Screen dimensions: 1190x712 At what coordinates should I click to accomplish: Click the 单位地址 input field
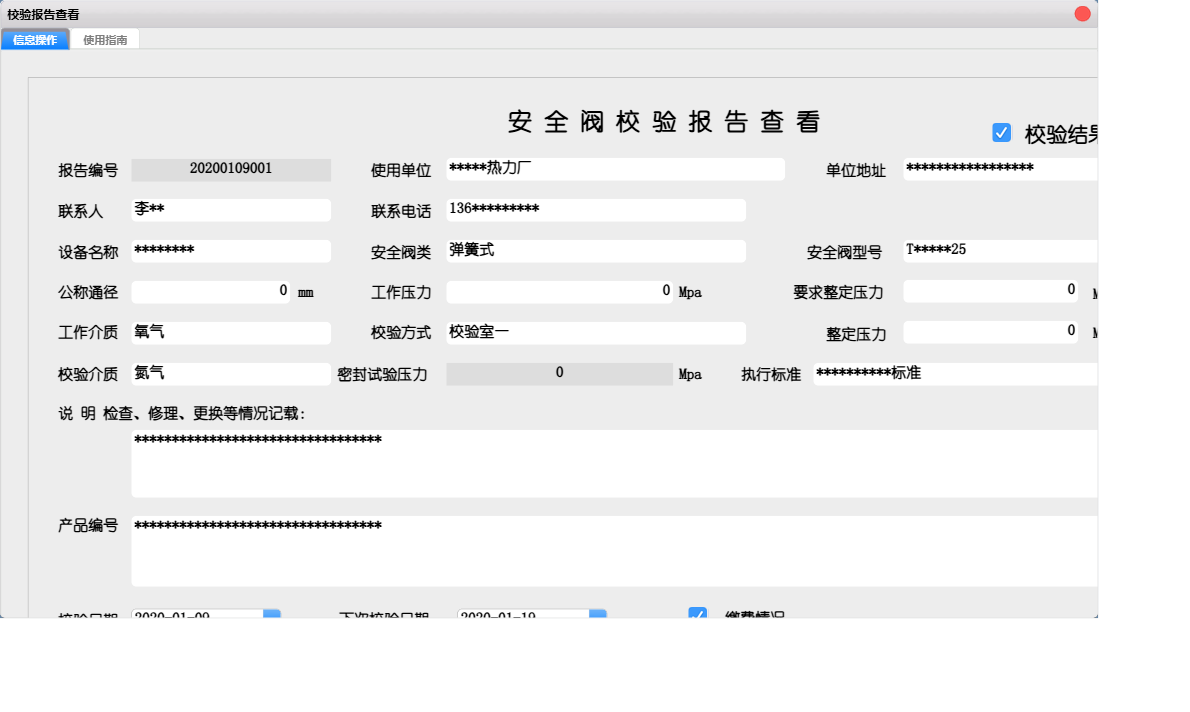1000,169
